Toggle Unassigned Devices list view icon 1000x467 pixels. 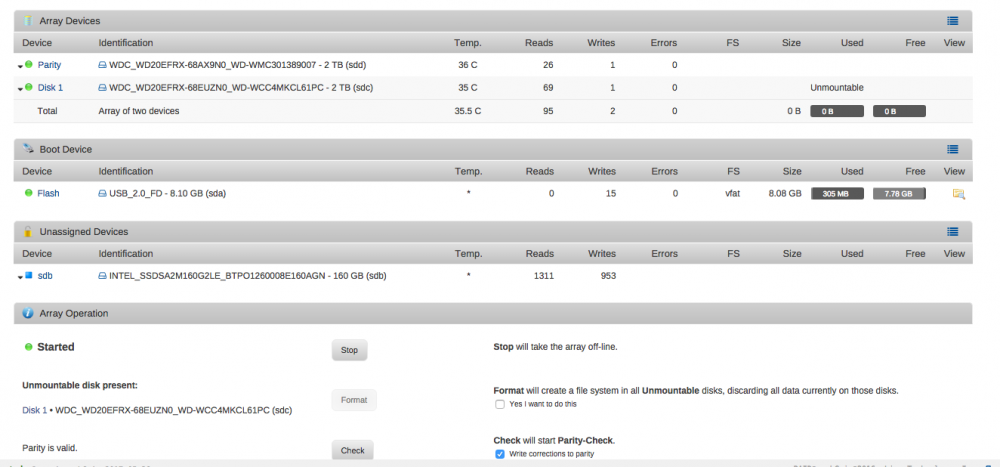coord(952,232)
